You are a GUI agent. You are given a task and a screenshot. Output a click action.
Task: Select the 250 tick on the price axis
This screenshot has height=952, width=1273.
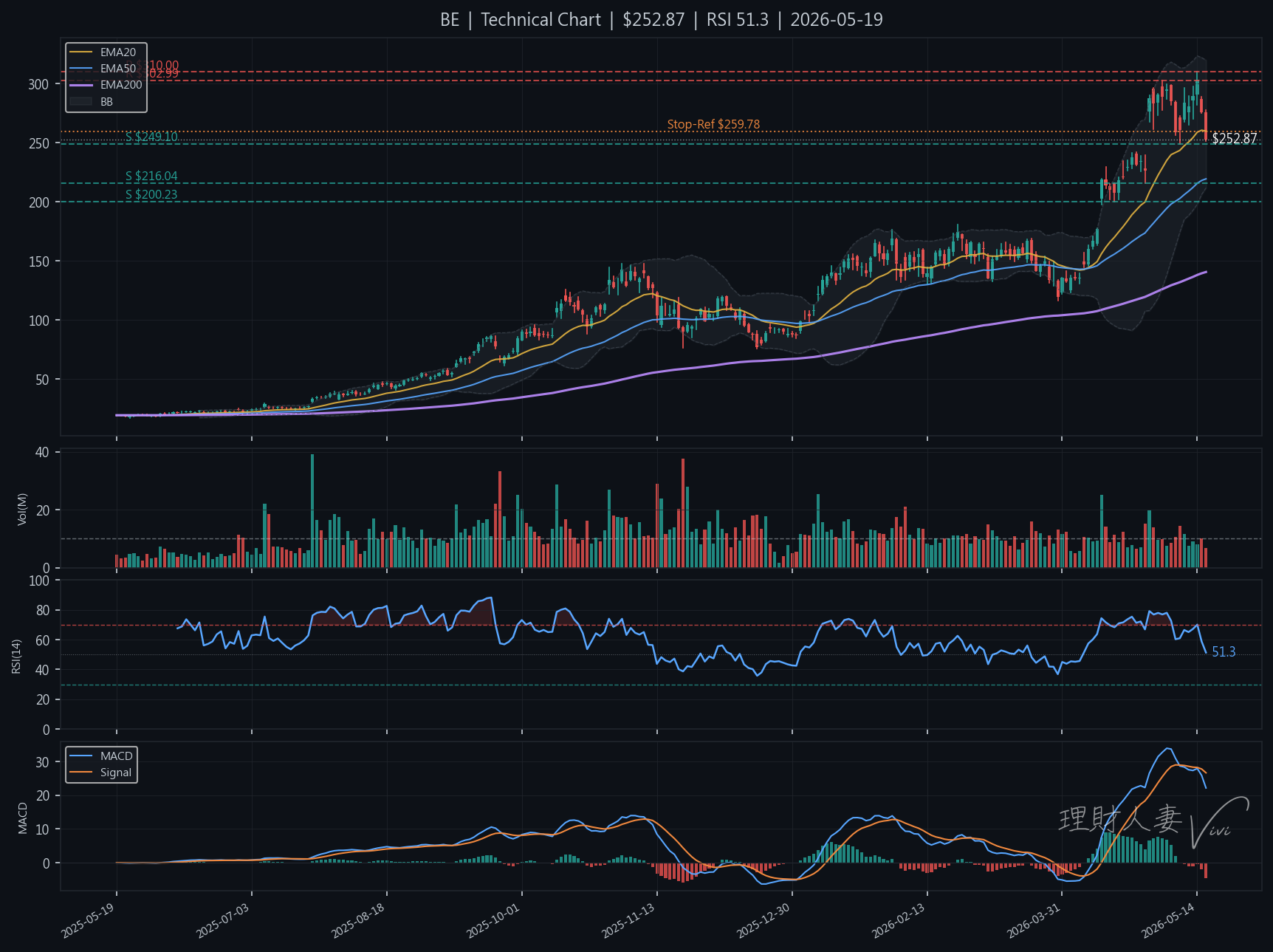point(38,143)
